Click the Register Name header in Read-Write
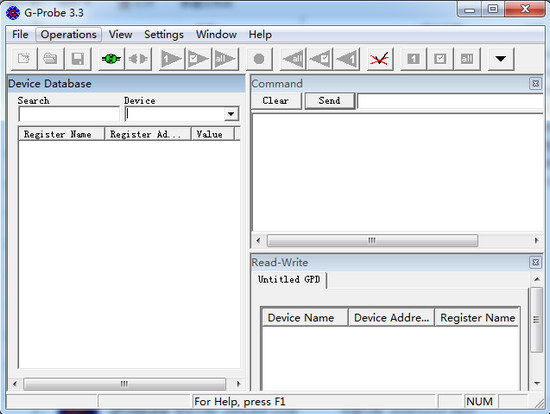550x414 pixels. click(x=477, y=318)
